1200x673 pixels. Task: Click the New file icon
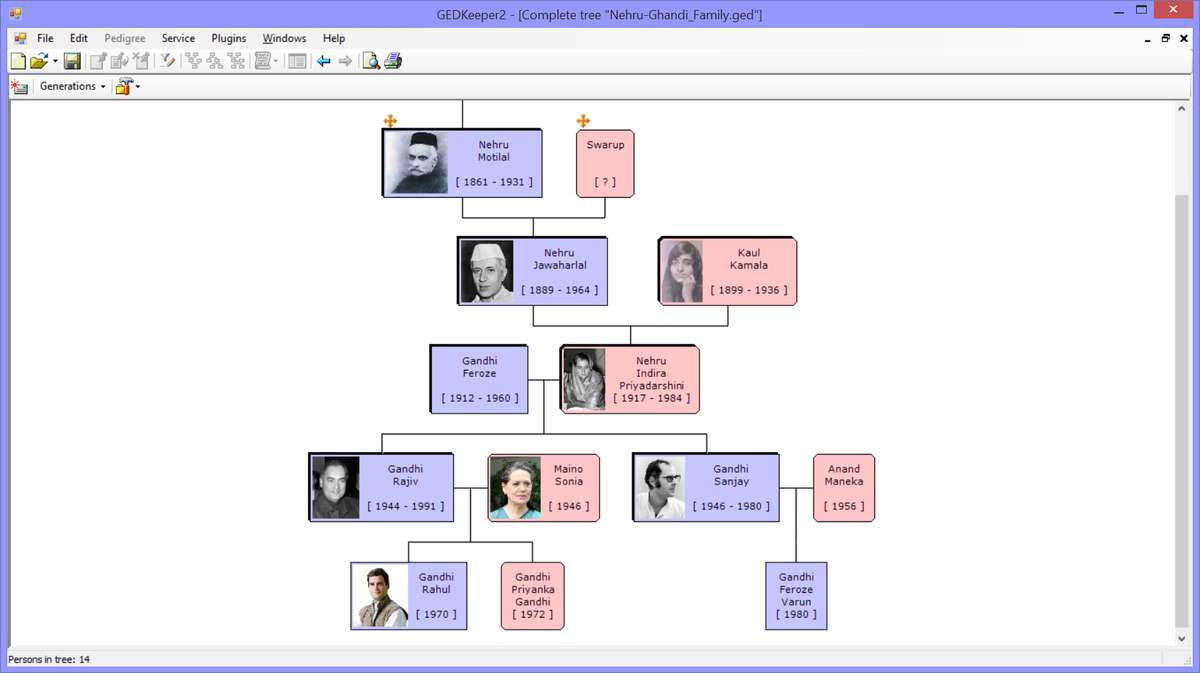click(18, 62)
